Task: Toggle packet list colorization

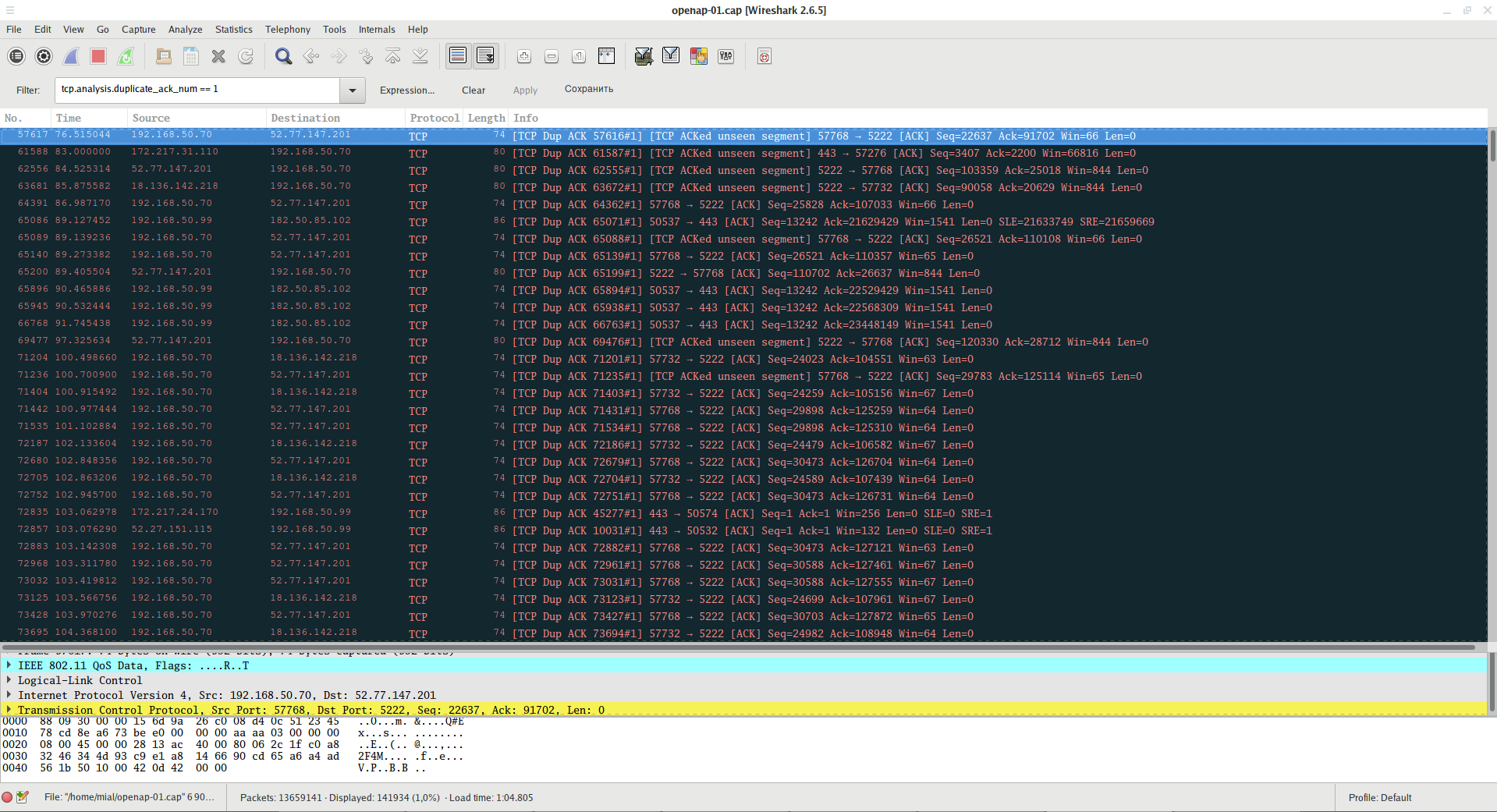Action: pos(458,56)
